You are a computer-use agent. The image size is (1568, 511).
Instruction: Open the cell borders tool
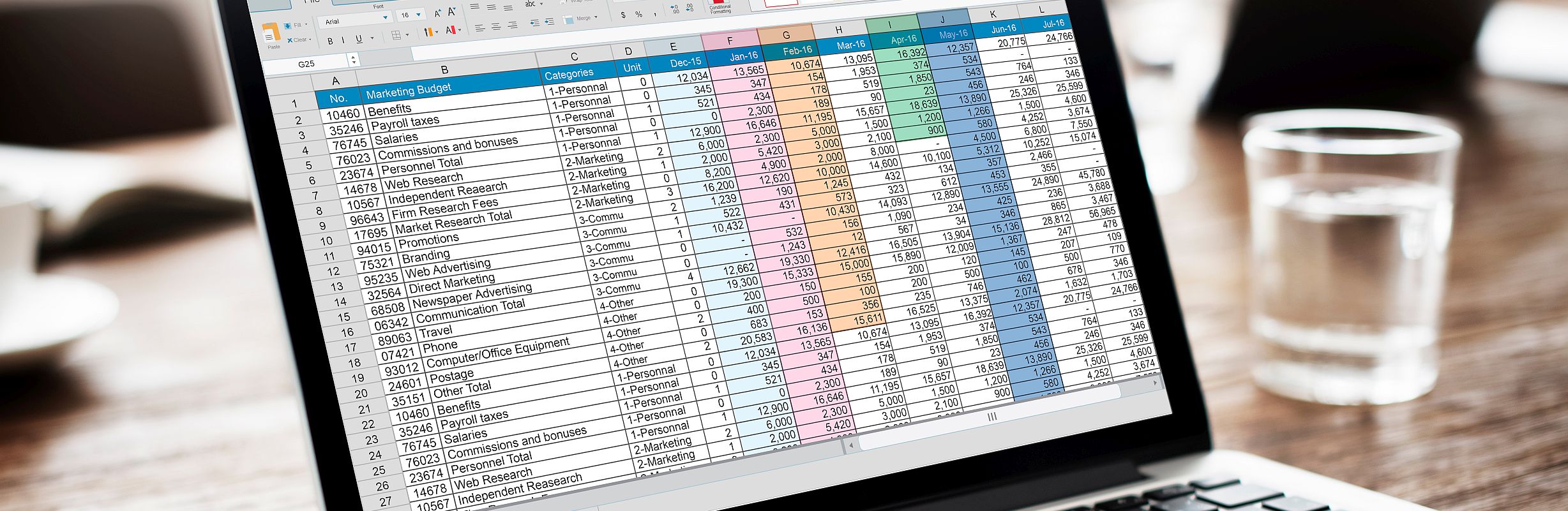tap(396, 35)
